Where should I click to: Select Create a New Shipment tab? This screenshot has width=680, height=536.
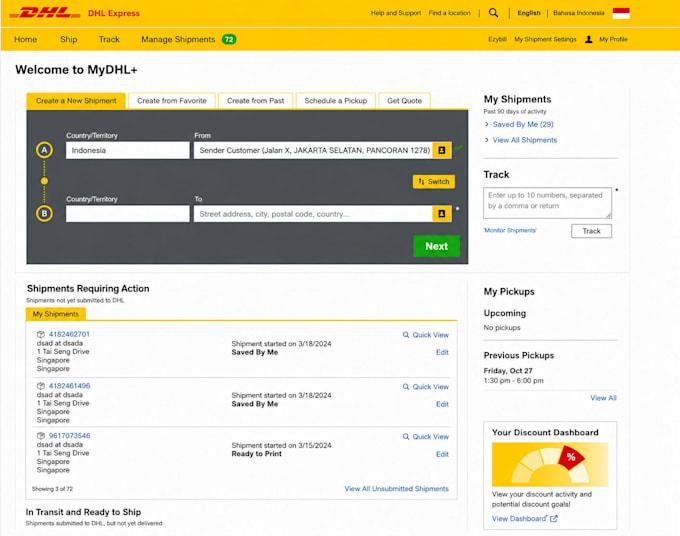click(x=76, y=101)
